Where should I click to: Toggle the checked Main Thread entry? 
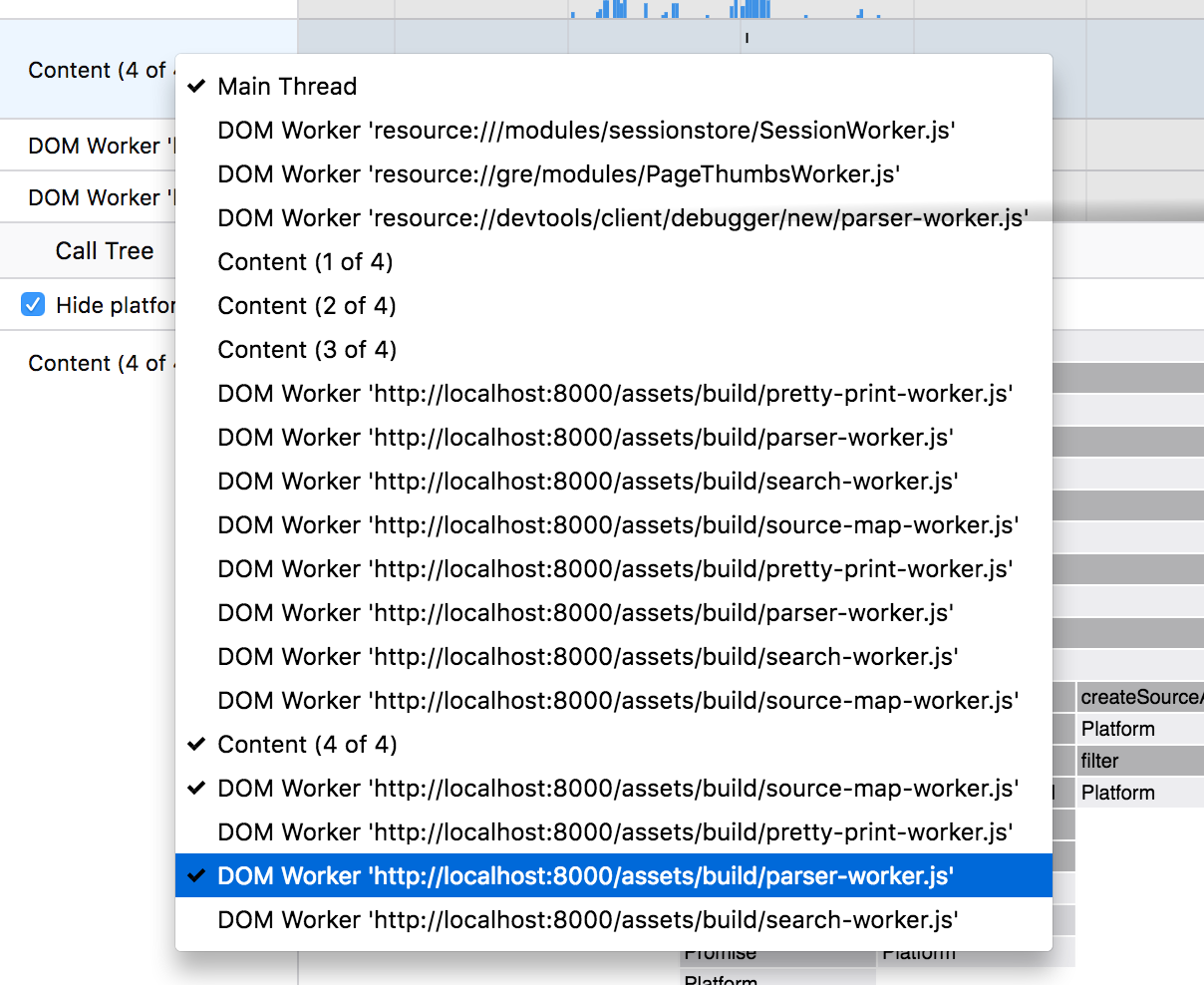[x=287, y=87]
